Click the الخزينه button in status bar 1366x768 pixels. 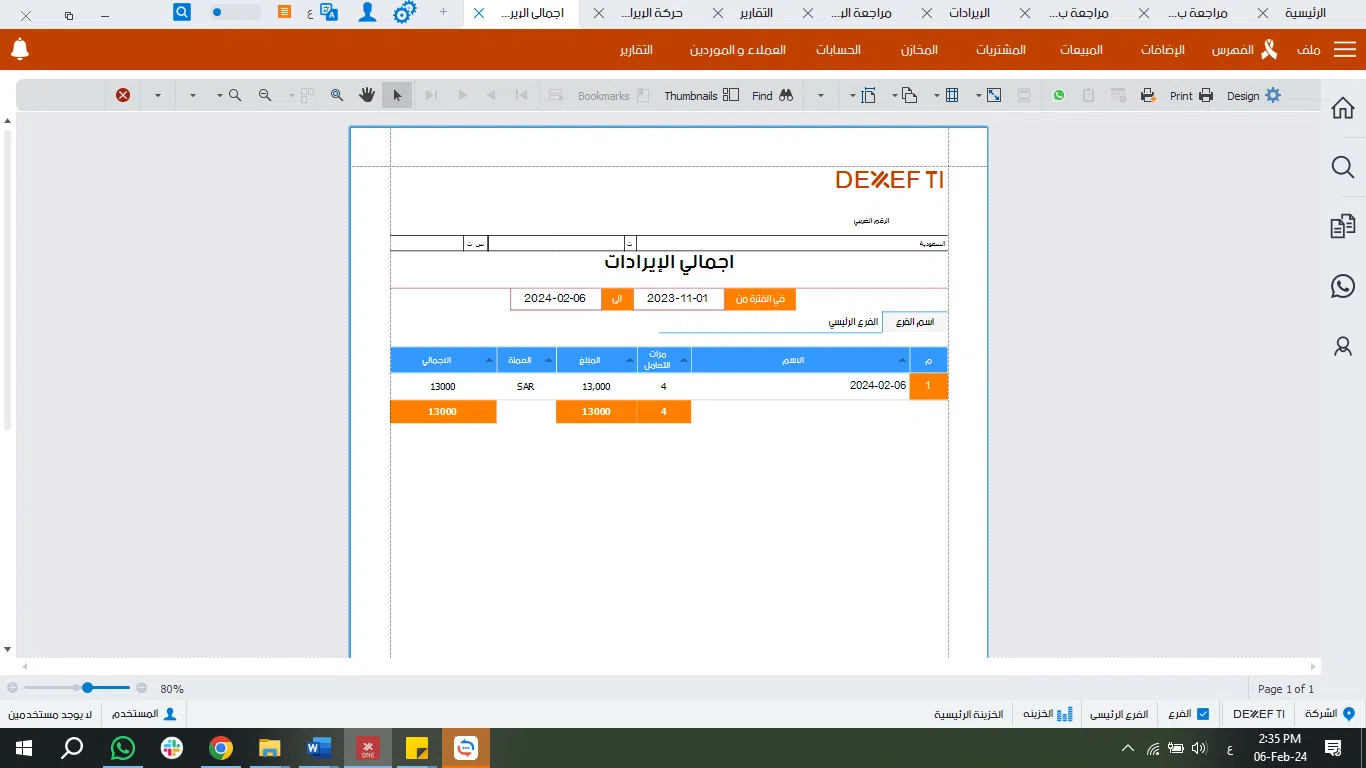coord(1047,714)
